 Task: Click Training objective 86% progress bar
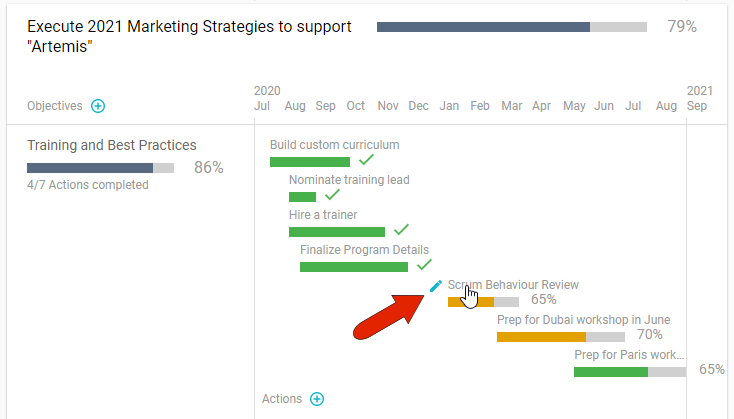pyautogui.click(x=100, y=168)
